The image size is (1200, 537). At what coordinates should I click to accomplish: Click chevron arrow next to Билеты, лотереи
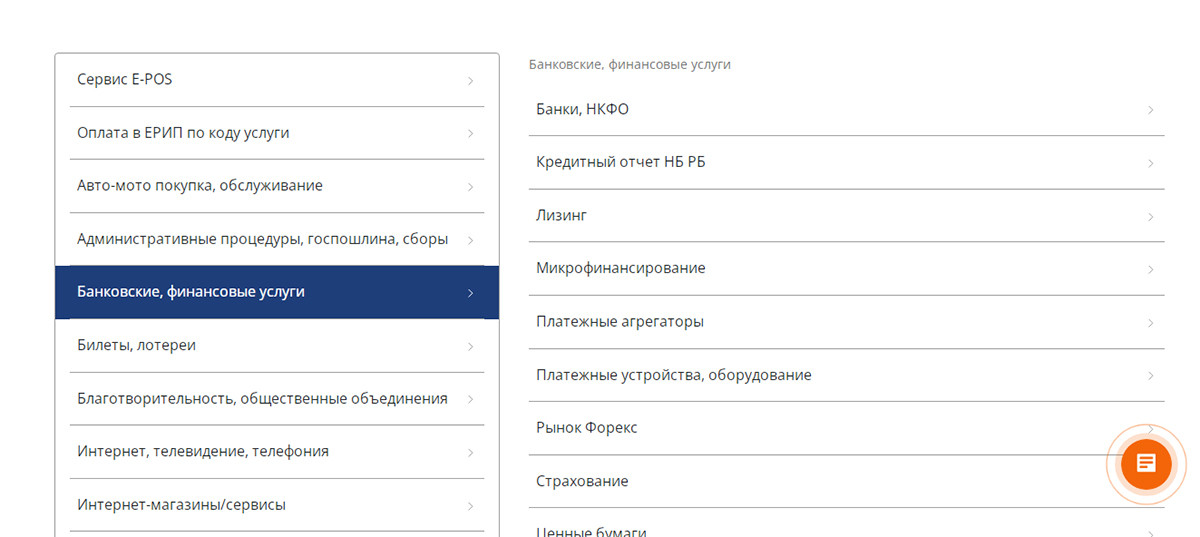click(470, 346)
